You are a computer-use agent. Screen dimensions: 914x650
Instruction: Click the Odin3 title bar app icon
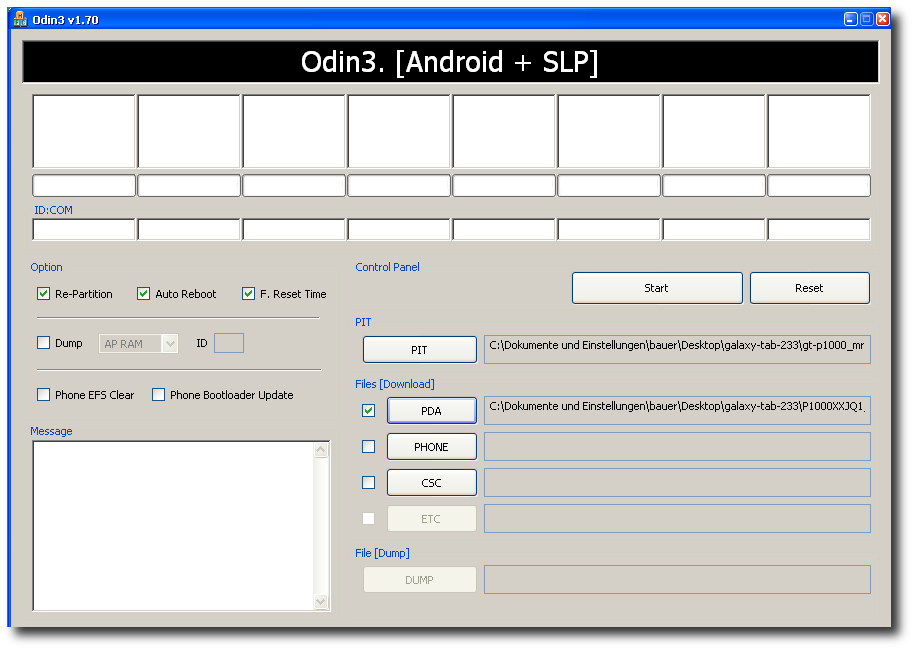20,19
